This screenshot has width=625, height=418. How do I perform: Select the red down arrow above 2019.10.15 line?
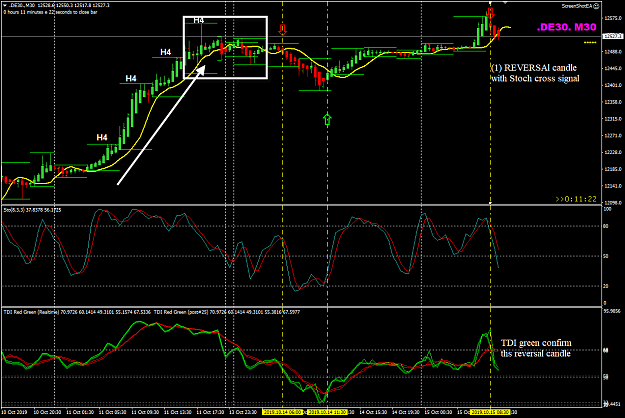[490, 12]
